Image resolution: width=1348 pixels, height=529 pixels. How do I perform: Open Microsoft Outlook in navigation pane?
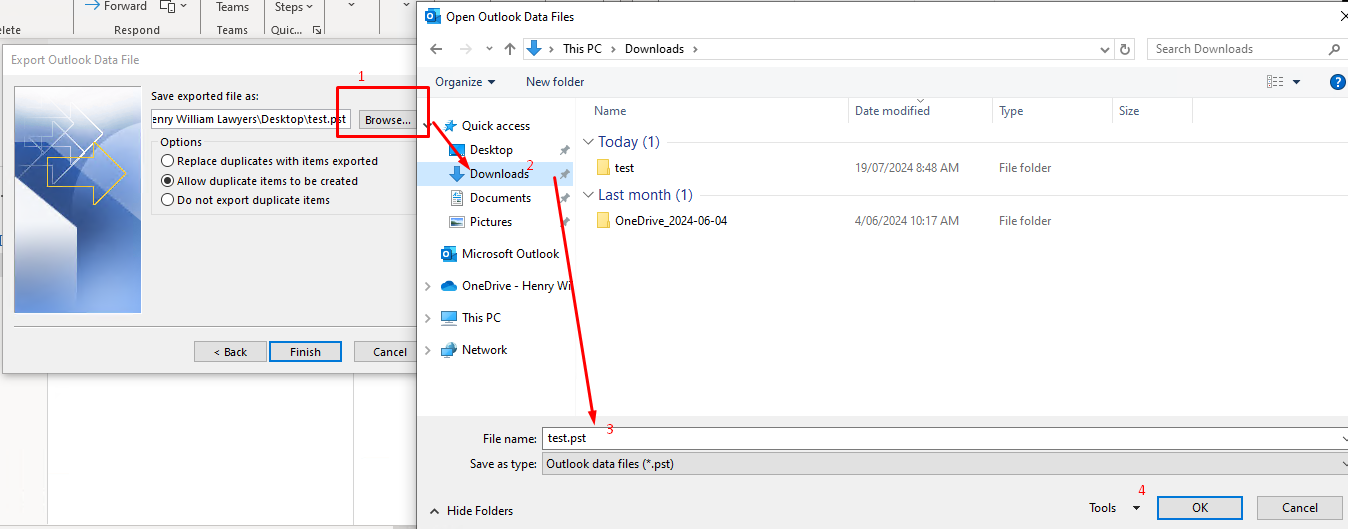coord(510,254)
